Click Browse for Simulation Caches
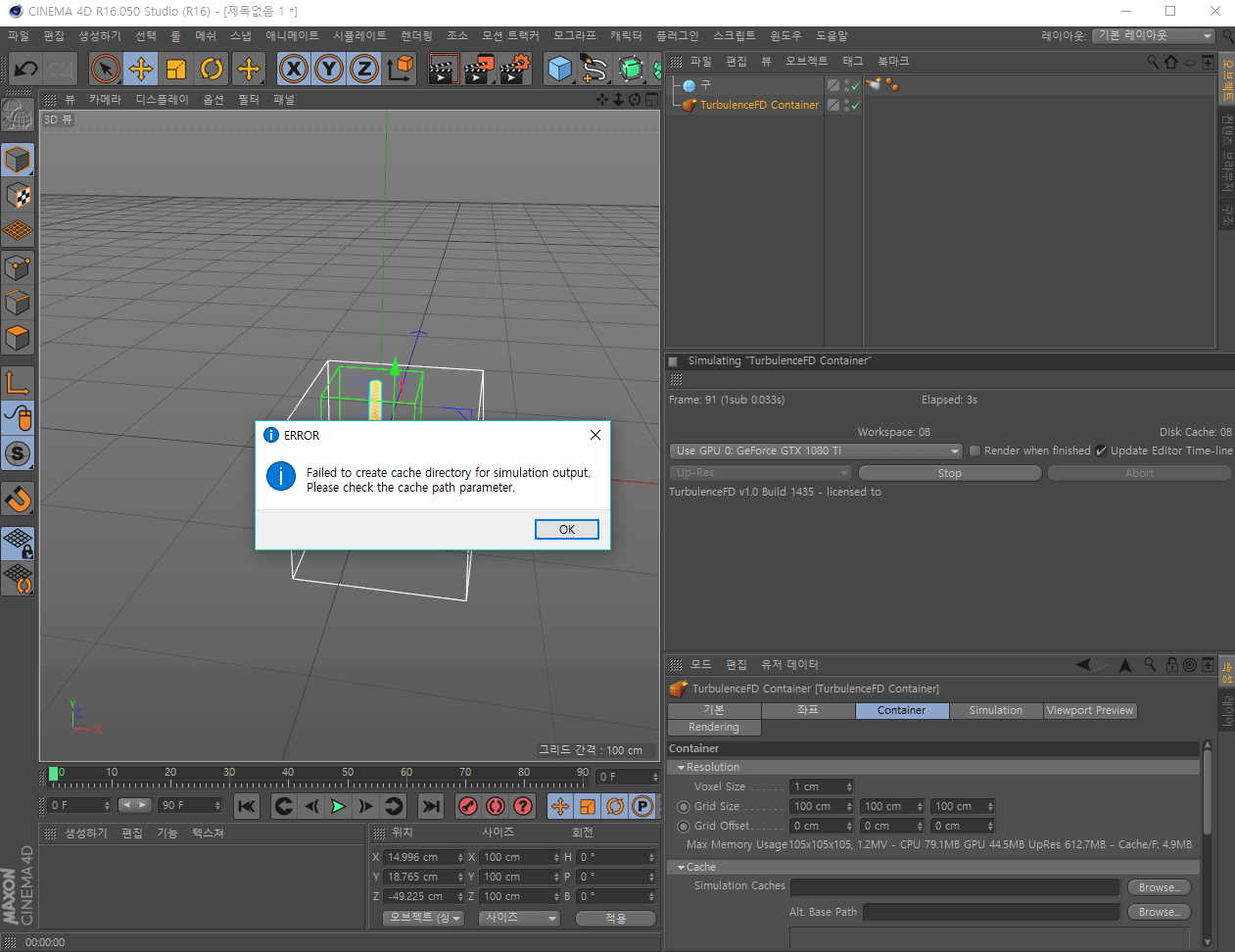 click(x=1160, y=887)
